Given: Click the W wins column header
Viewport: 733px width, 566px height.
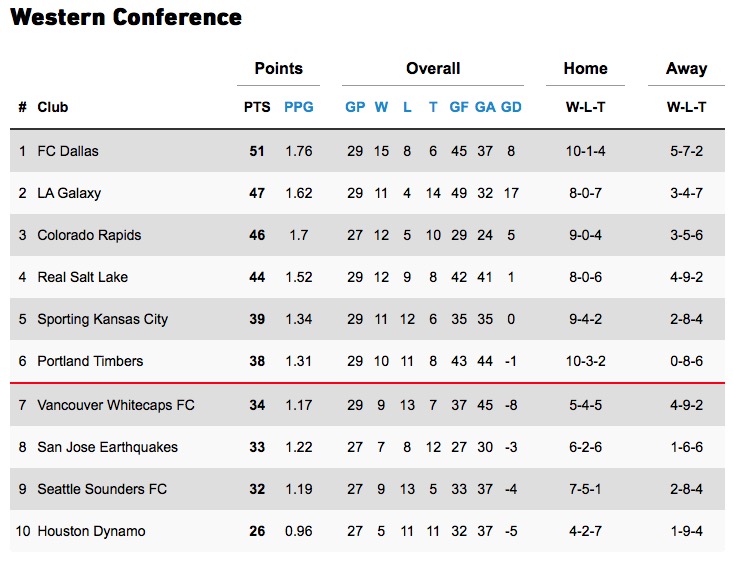Looking at the screenshot, I should coord(381,107).
